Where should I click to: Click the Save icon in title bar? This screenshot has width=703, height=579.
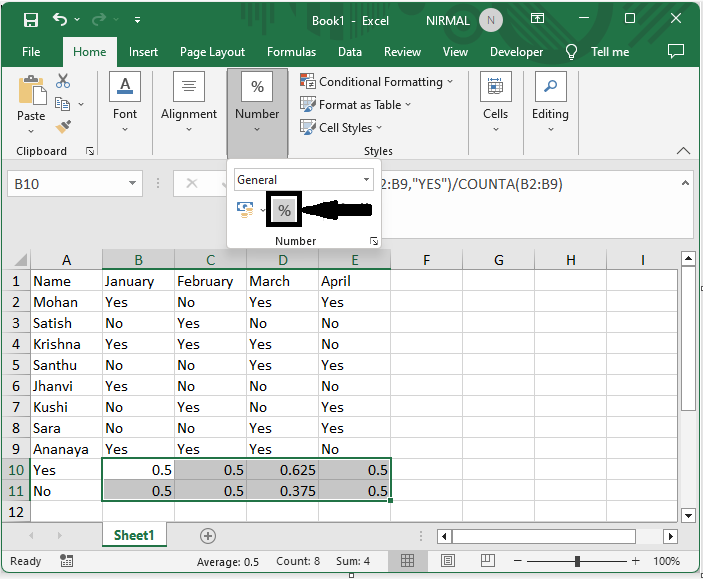coord(31,19)
